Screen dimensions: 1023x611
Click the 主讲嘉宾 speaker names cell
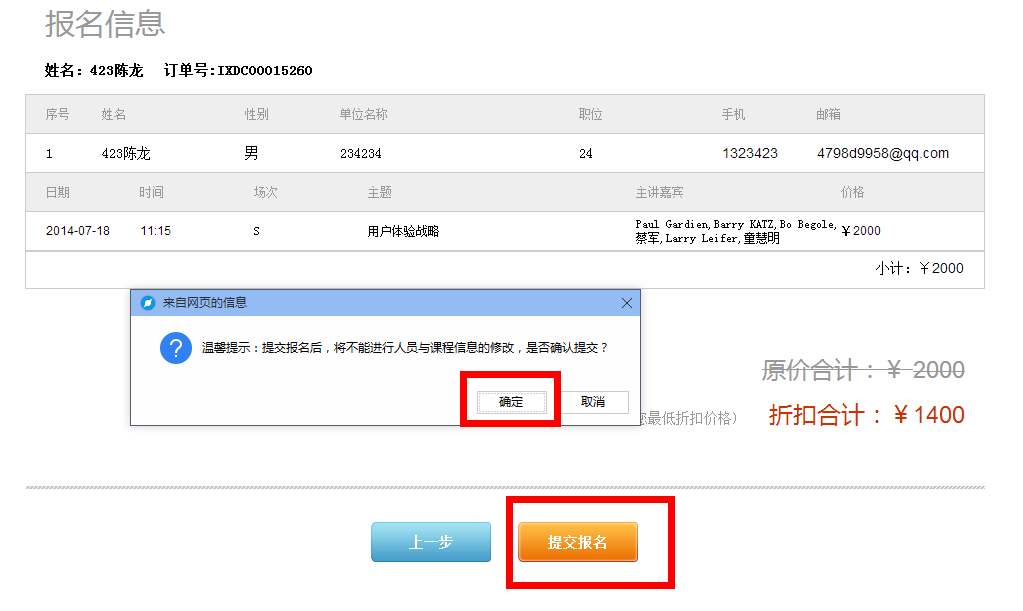(x=736, y=231)
